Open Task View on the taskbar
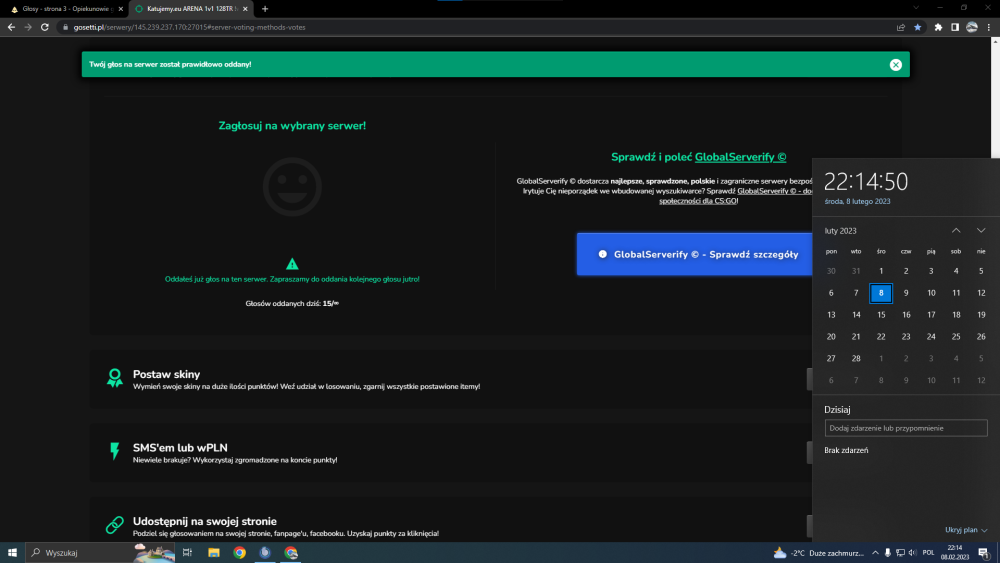1000x563 pixels. [x=187, y=553]
